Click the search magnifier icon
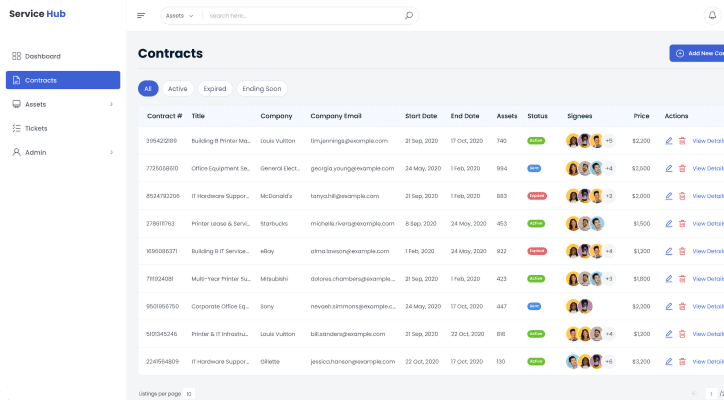Image resolution: width=724 pixels, height=400 pixels. (408, 16)
